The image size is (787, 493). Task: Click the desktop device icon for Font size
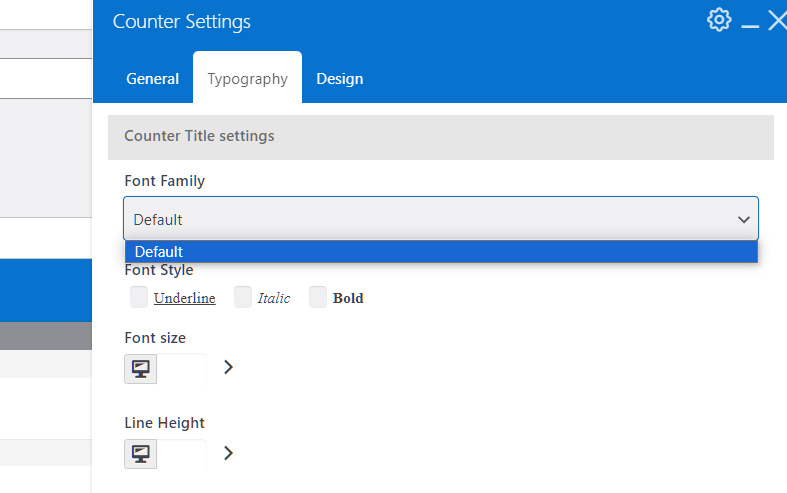(x=141, y=369)
